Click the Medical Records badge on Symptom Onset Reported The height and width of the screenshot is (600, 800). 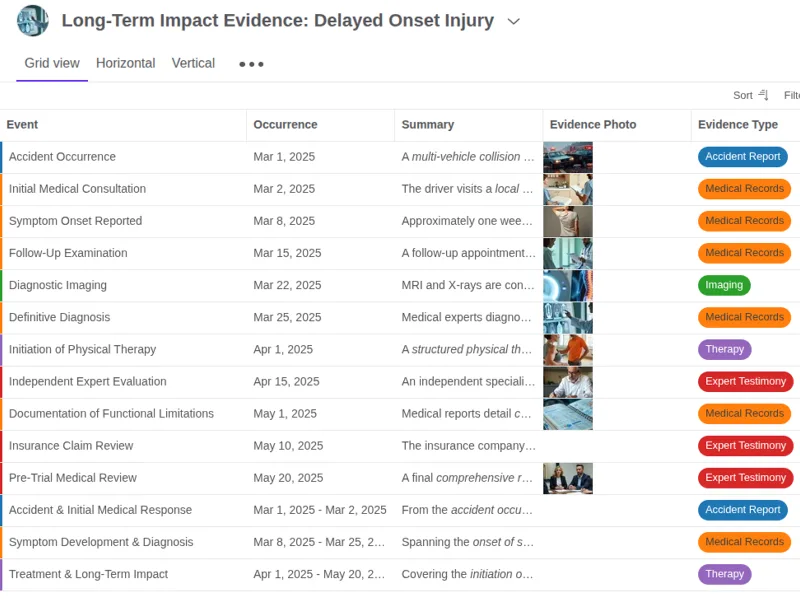point(744,220)
